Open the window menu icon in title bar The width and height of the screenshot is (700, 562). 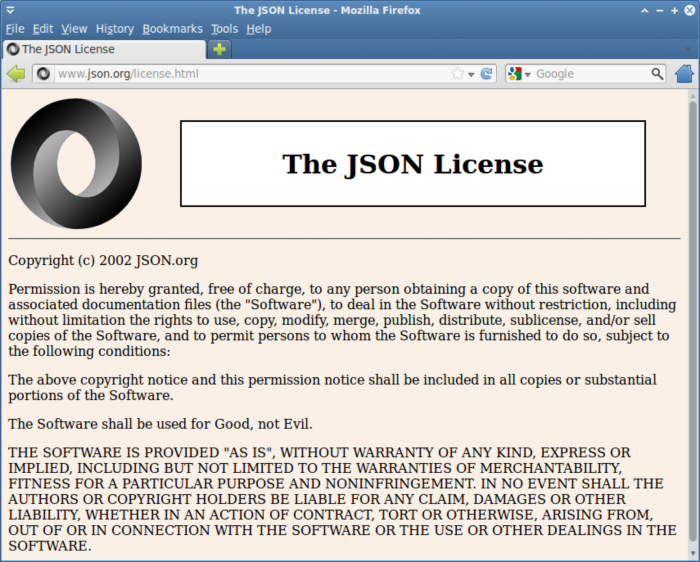click(10, 10)
